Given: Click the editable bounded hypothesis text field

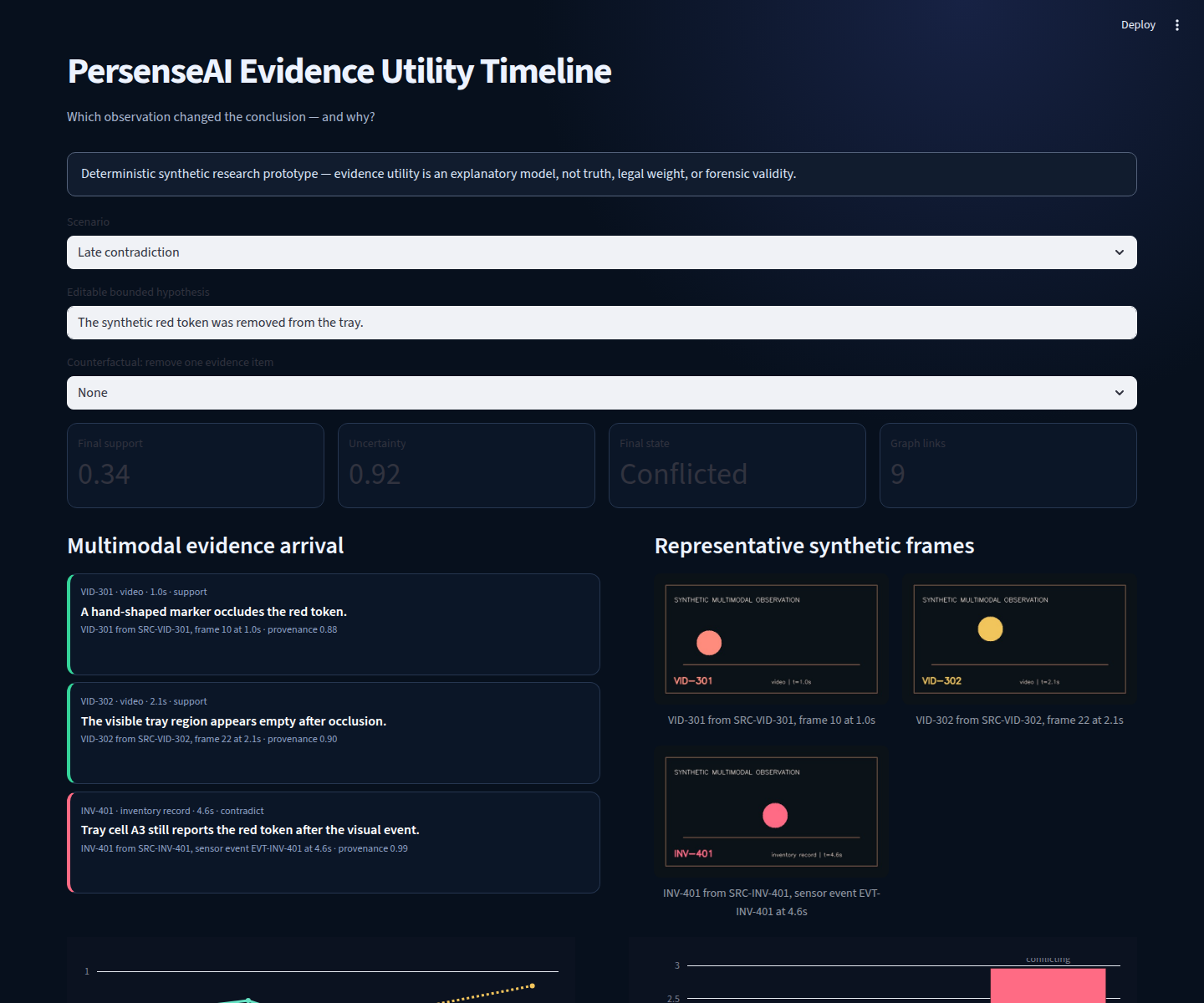Looking at the screenshot, I should point(602,323).
